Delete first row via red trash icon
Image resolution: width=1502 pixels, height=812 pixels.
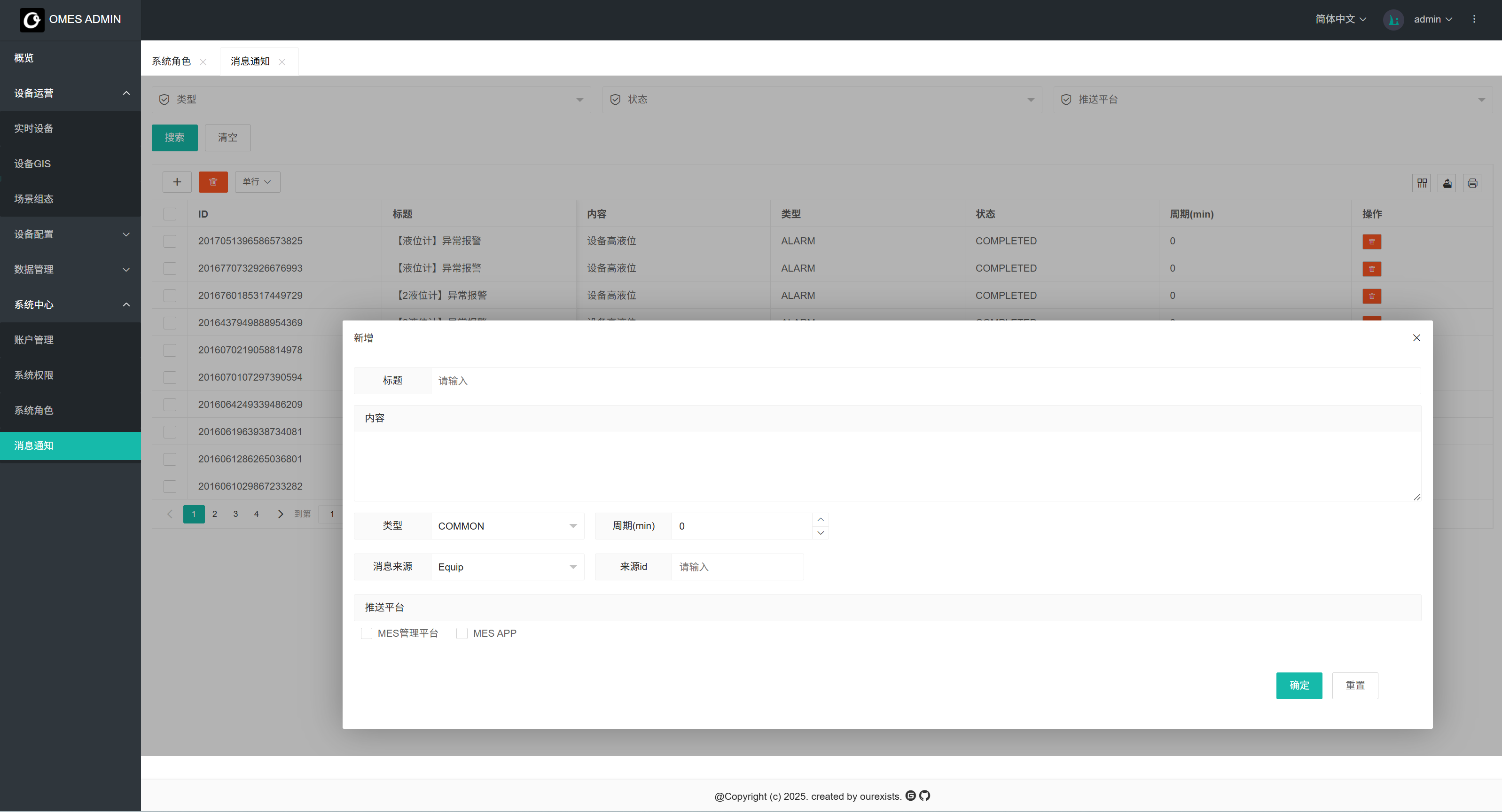click(1371, 242)
